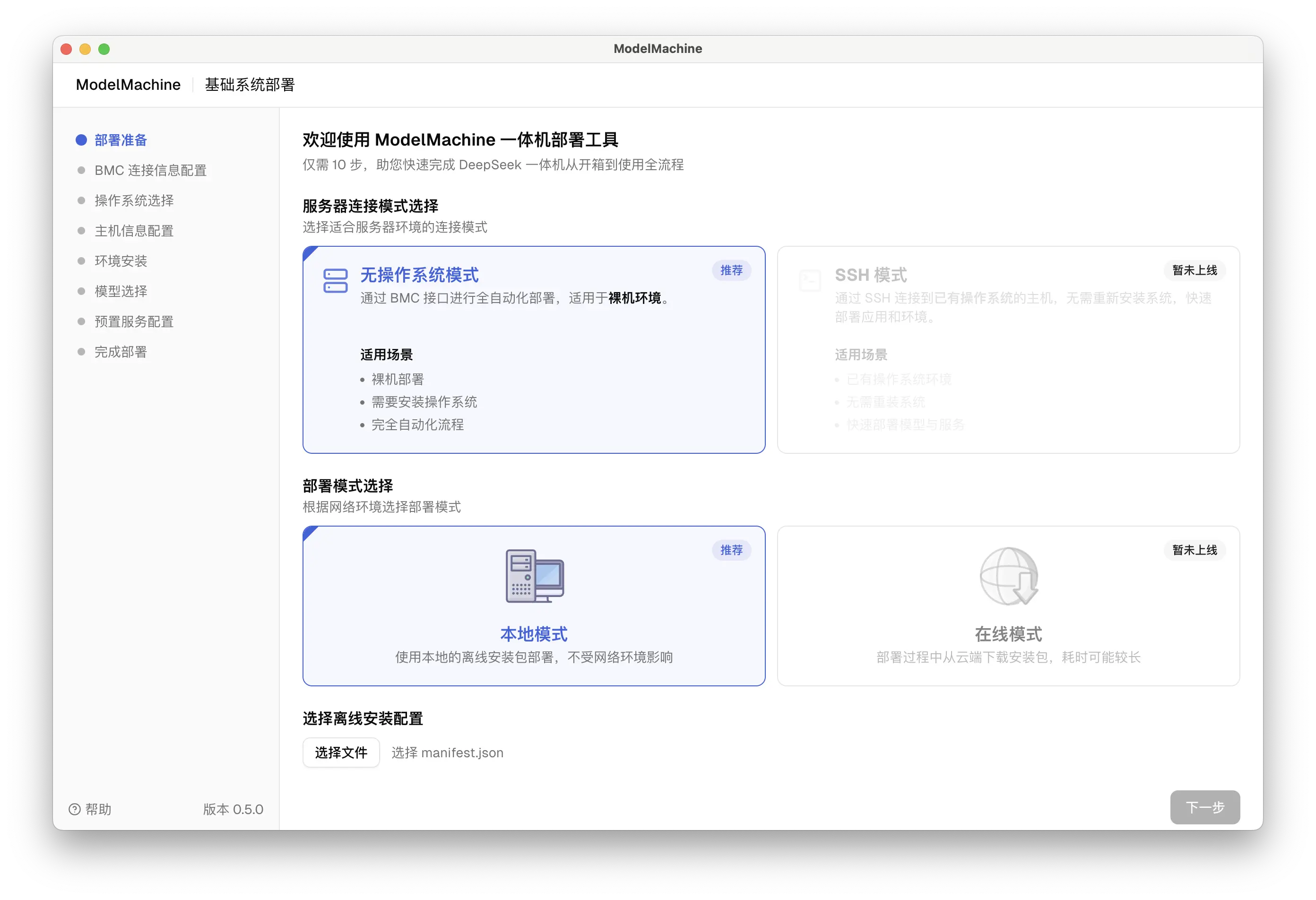
Task: Open the BMC 连接信息配置 step
Action: tap(150, 171)
